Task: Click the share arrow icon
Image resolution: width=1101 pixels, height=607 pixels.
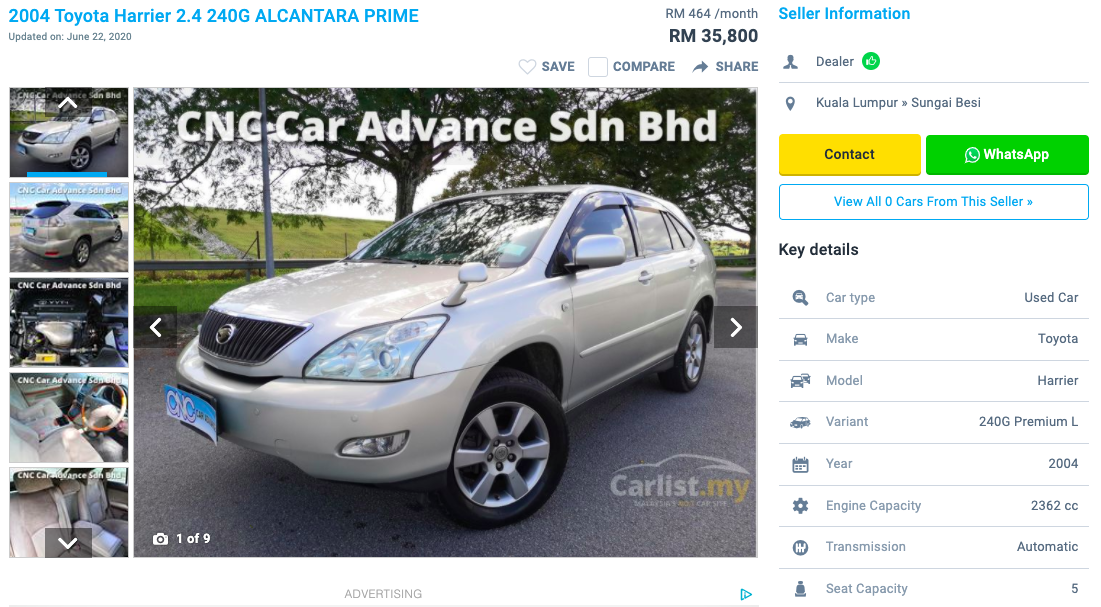Action: pyautogui.click(x=700, y=67)
